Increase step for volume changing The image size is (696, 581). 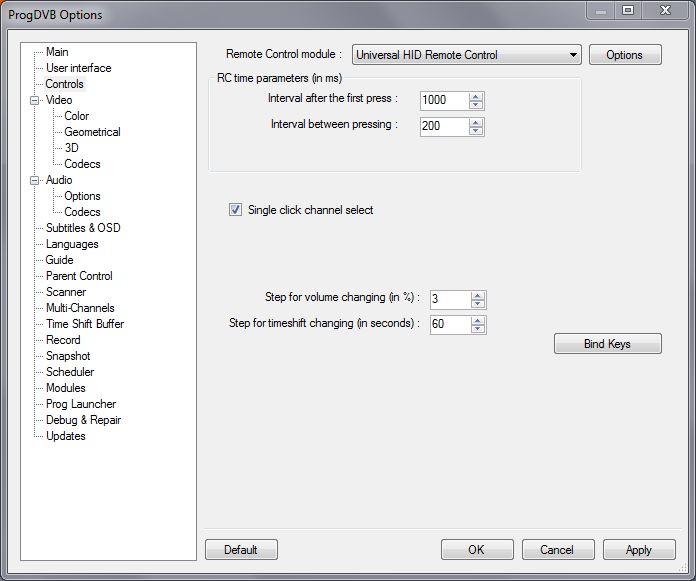478,295
